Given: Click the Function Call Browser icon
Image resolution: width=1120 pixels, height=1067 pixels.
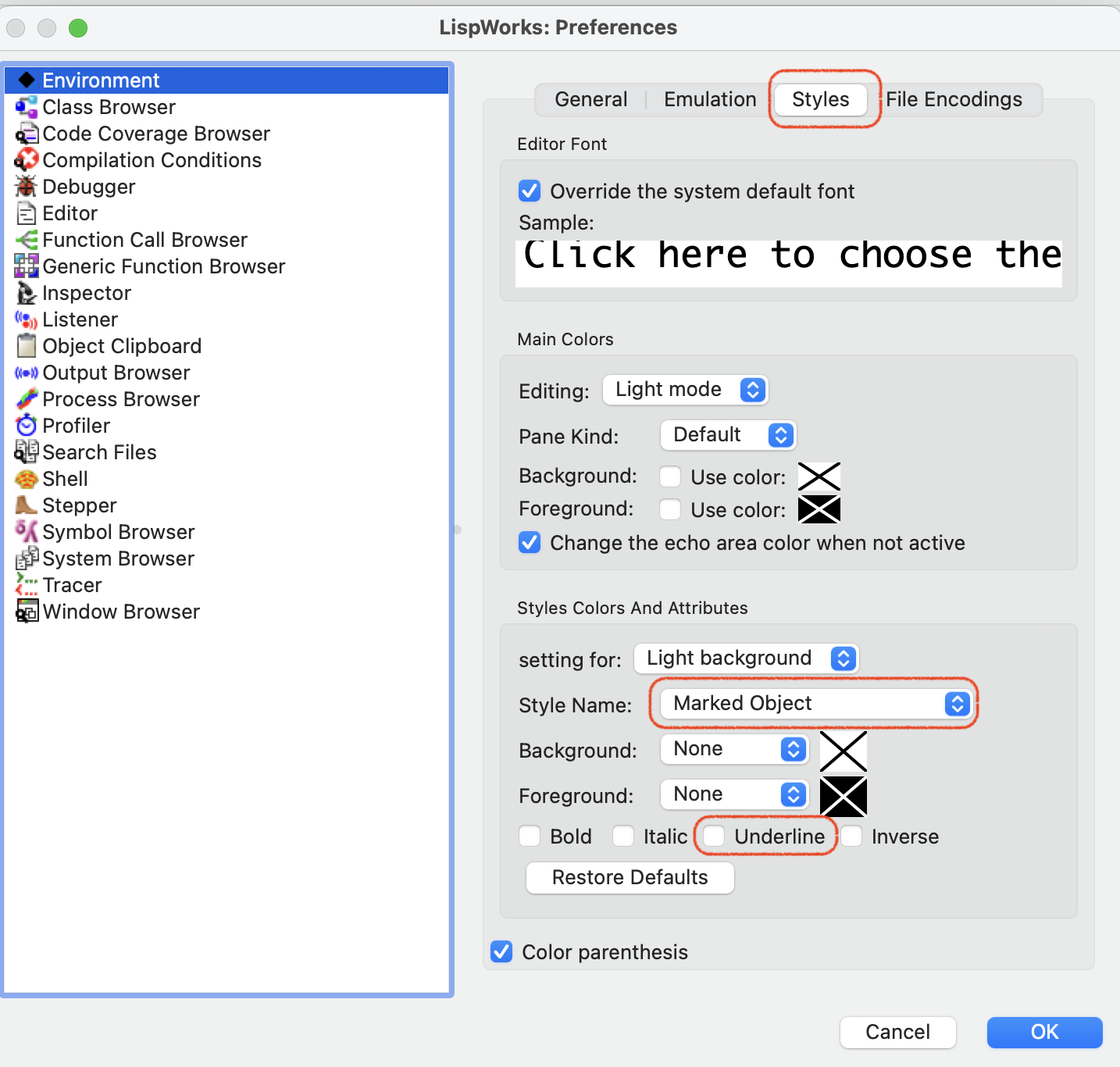Looking at the screenshot, I should click(x=27, y=239).
